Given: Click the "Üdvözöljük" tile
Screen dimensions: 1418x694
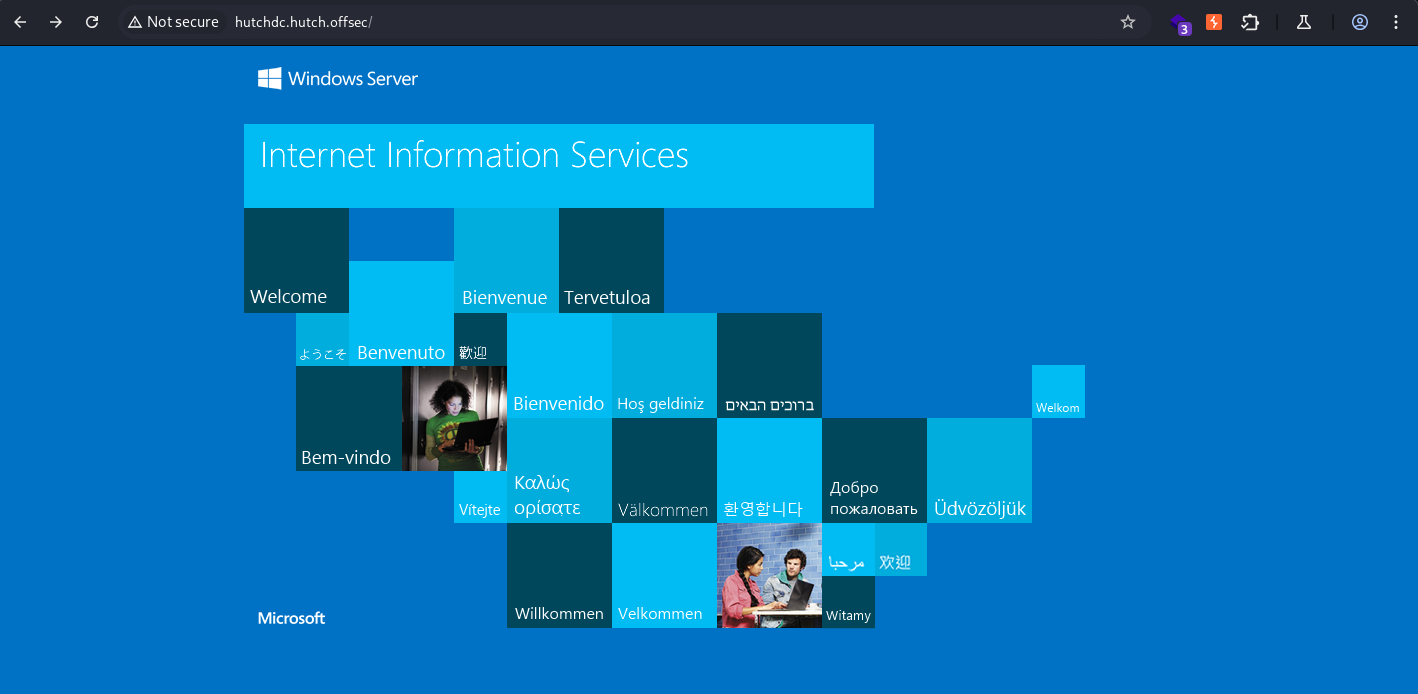Looking at the screenshot, I should [979, 470].
